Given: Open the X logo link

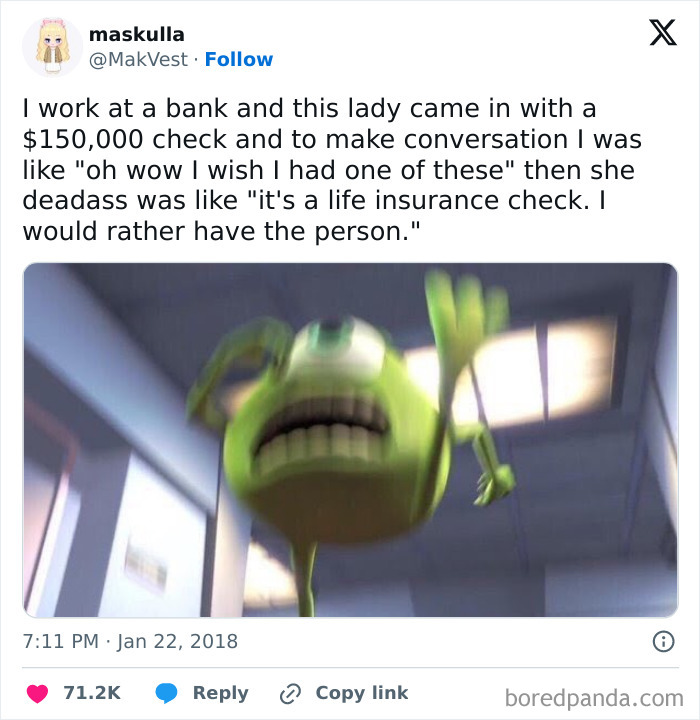Looking at the screenshot, I should 663,33.
